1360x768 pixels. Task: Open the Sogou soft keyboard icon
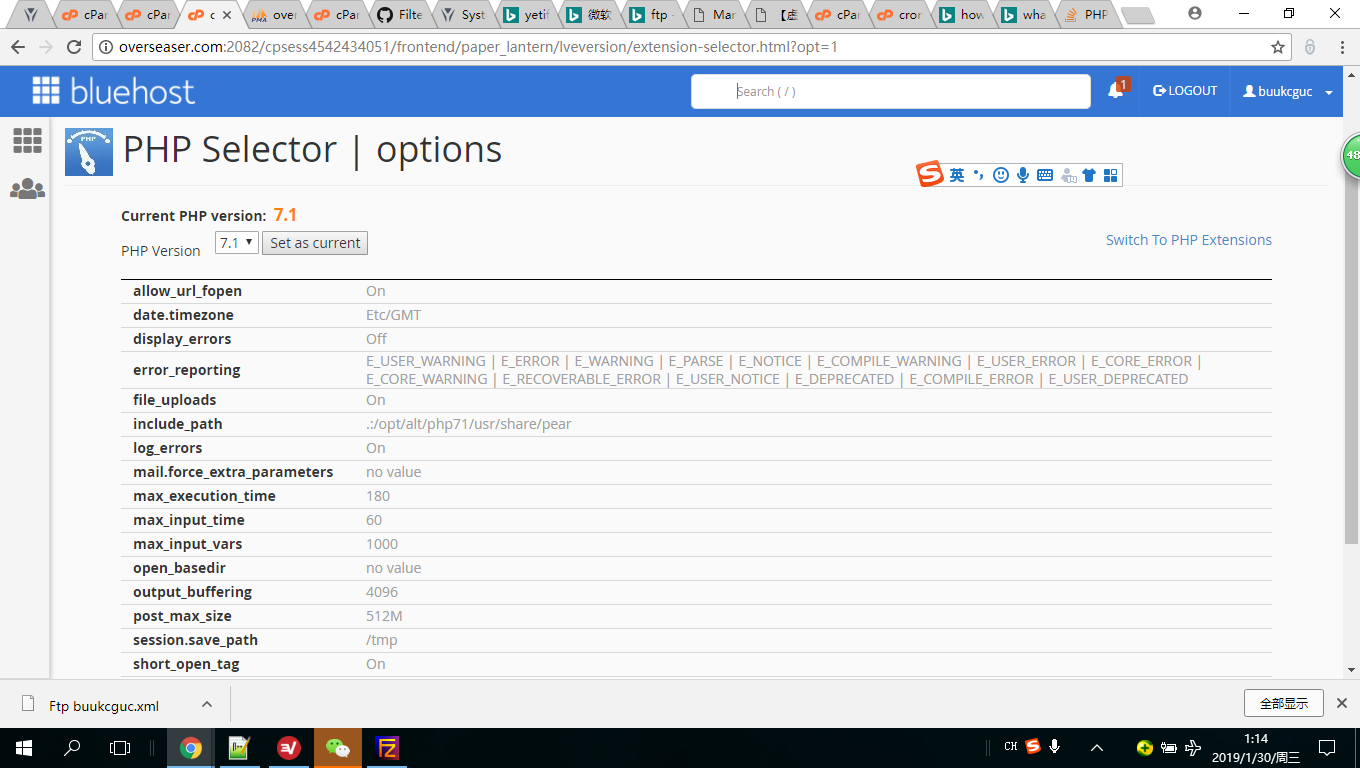click(x=1045, y=175)
